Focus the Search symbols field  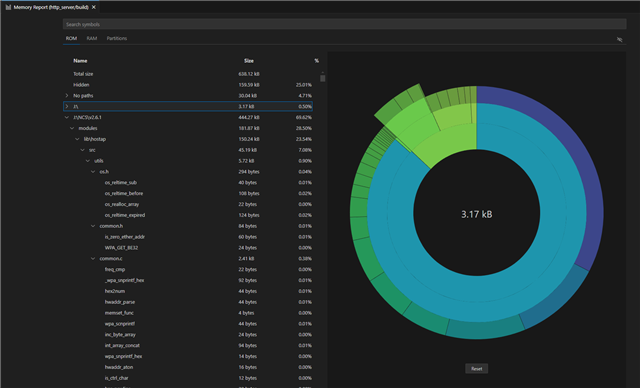click(344, 24)
